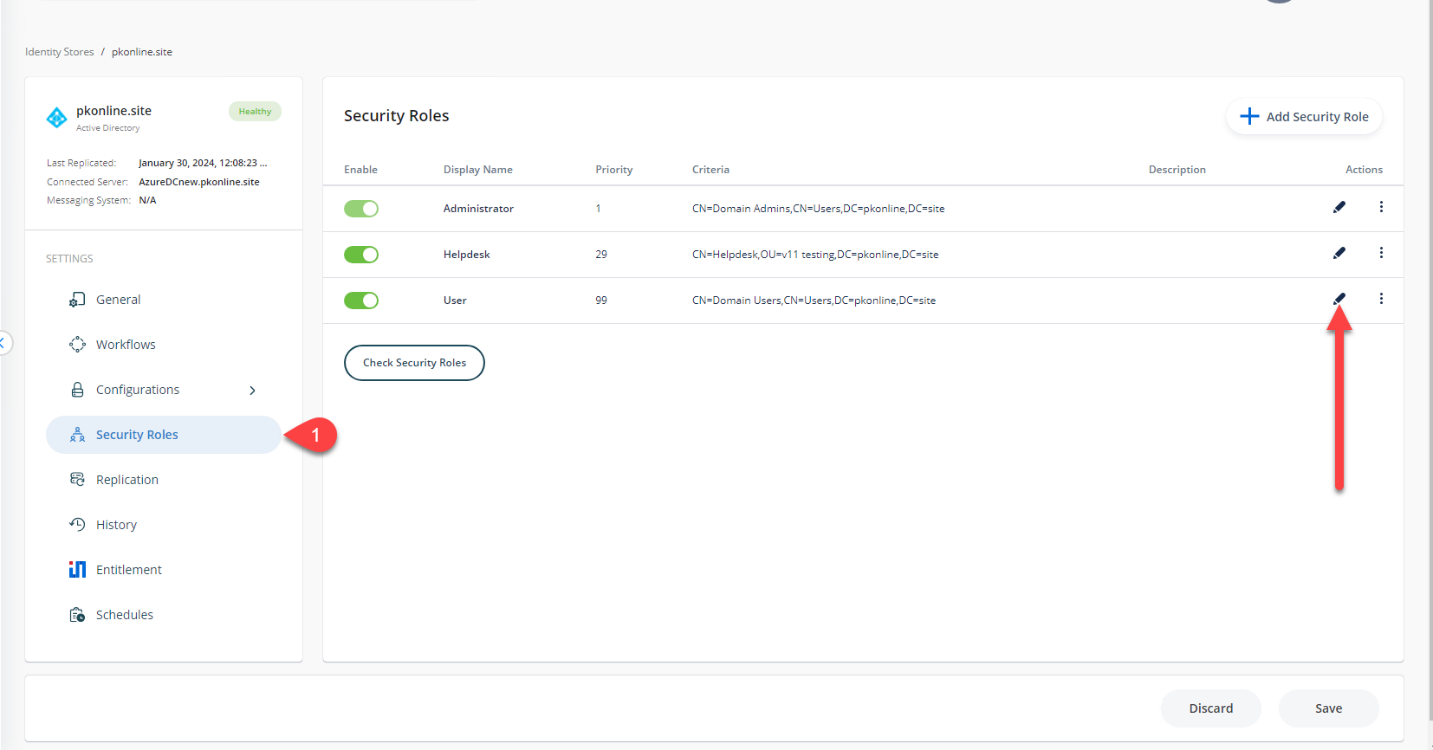Save the security role changes

tap(1328, 708)
